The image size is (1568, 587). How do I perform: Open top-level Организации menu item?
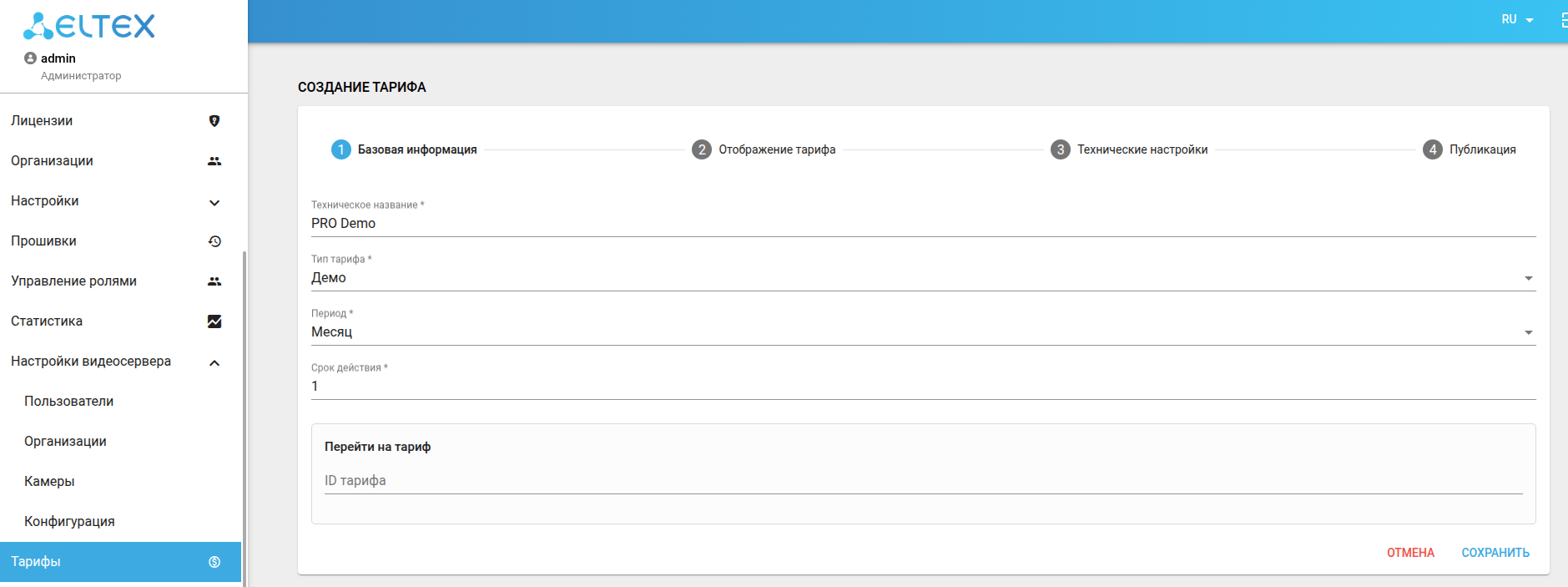point(120,161)
